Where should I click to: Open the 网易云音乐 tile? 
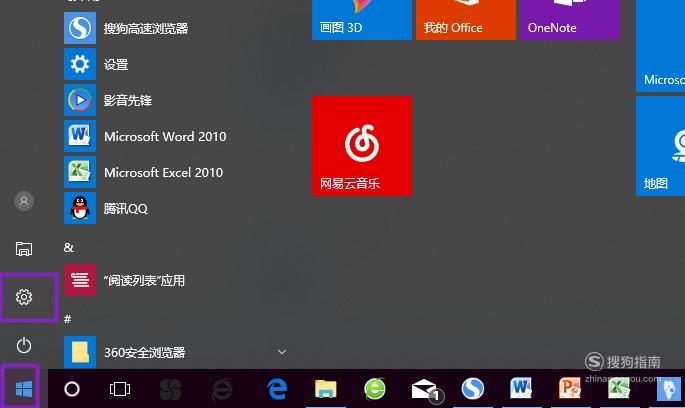[362, 146]
